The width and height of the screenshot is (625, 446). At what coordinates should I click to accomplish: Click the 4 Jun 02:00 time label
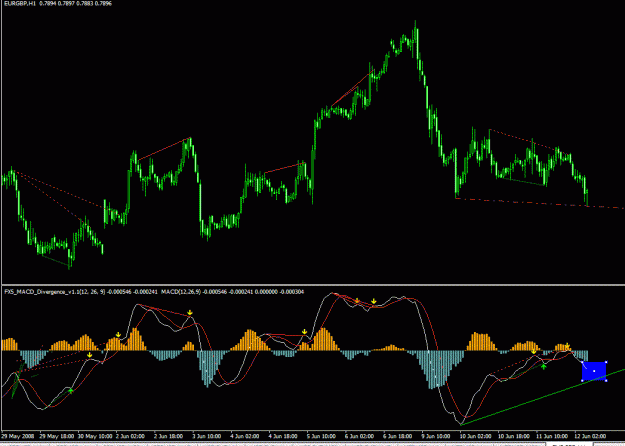[x=245, y=436]
